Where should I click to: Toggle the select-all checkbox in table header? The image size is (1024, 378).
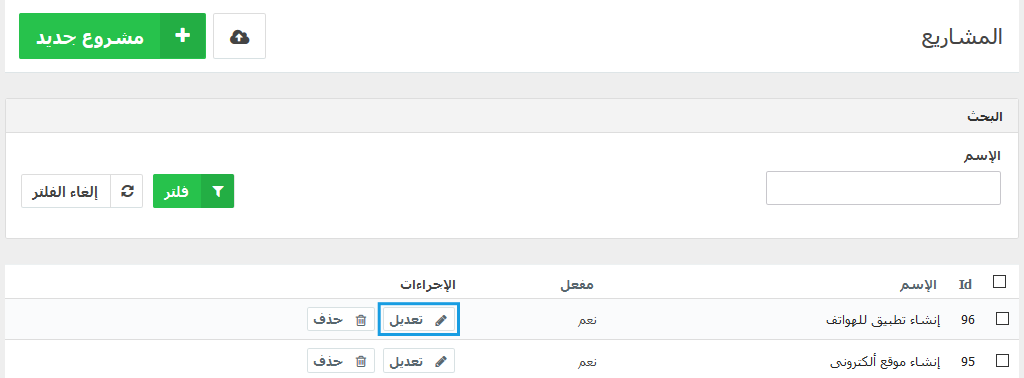(999, 281)
